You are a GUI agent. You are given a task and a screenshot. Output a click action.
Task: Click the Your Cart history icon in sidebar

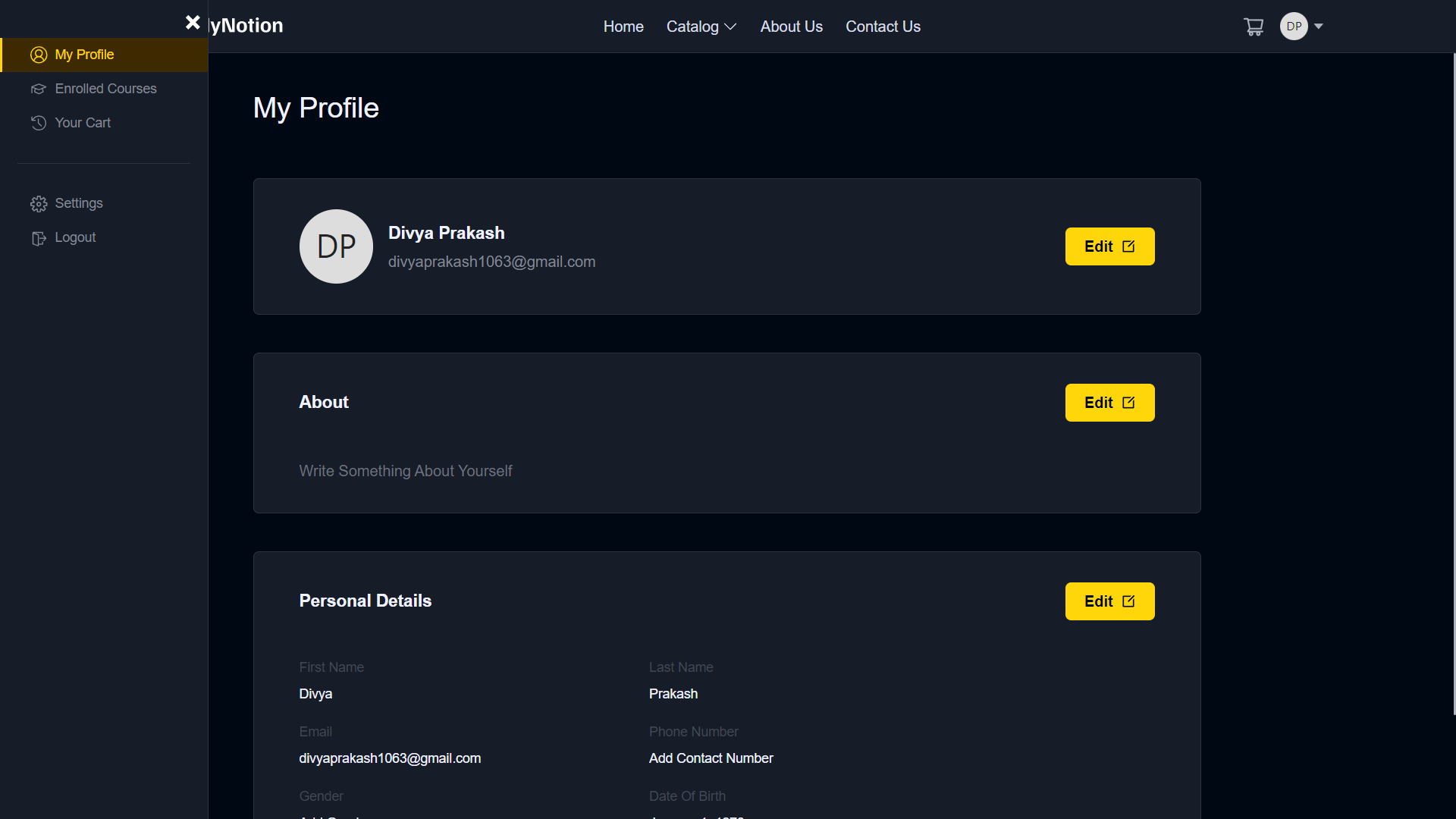point(37,122)
